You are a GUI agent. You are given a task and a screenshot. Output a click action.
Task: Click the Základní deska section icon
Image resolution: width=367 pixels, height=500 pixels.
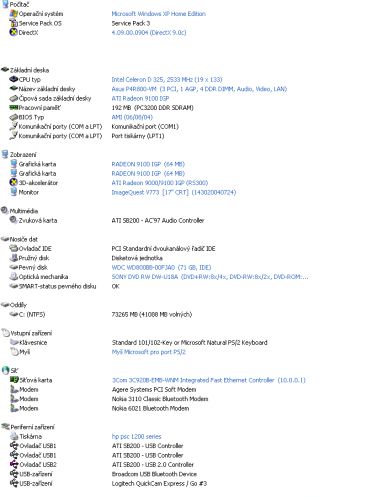click(5, 70)
